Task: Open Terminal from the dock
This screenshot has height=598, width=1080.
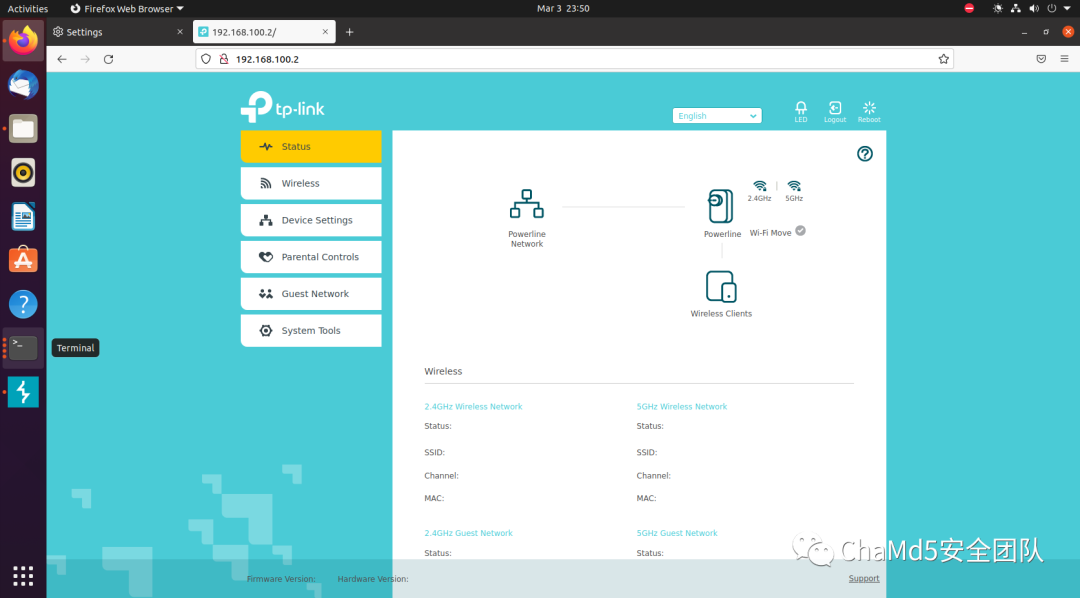Action: click(23, 348)
